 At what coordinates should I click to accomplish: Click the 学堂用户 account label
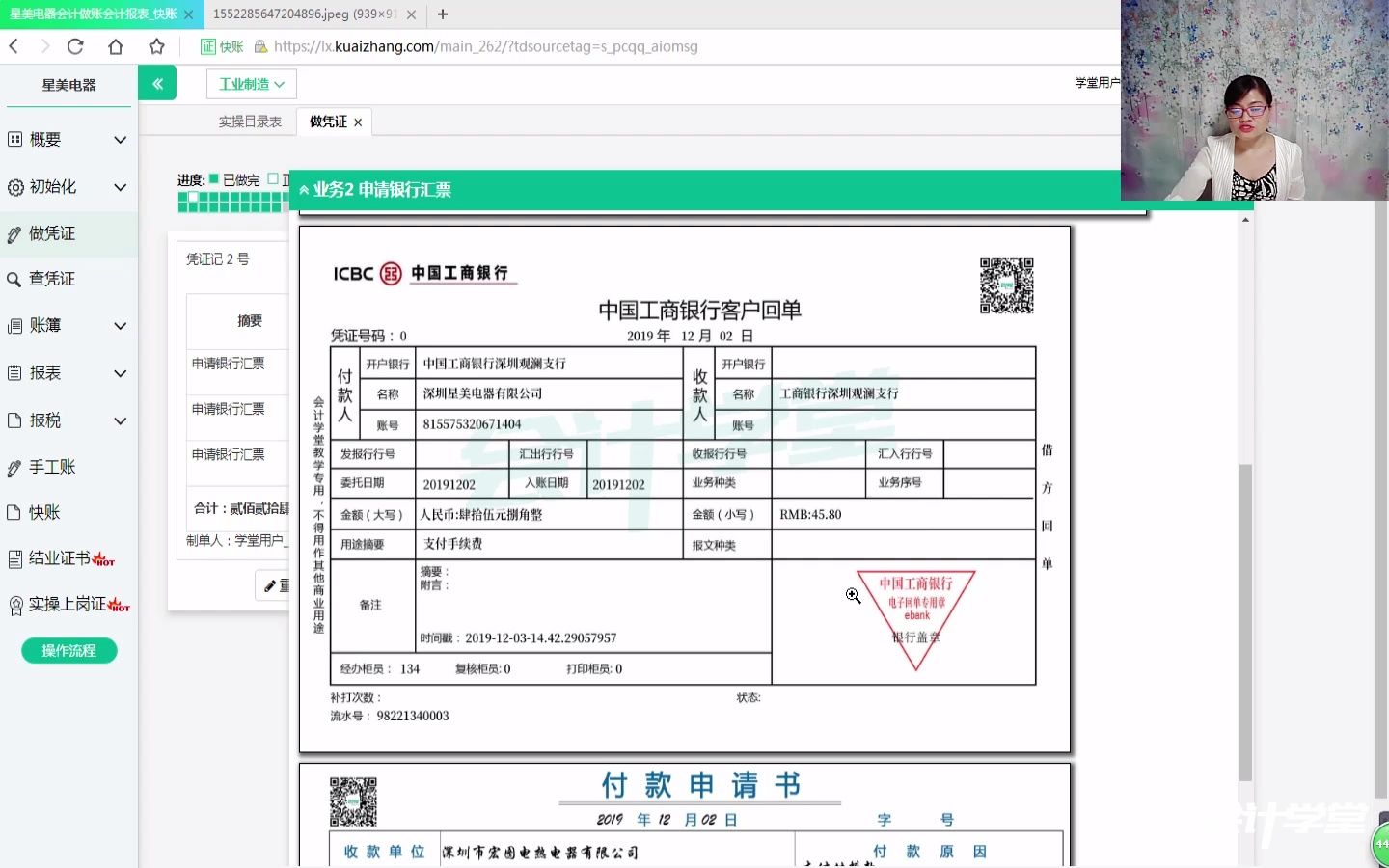pyautogui.click(x=1098, y=83)
